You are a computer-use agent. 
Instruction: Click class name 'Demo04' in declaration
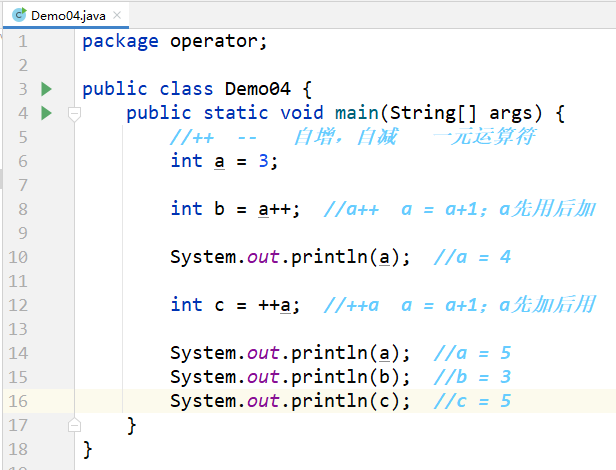click(258, 89)
